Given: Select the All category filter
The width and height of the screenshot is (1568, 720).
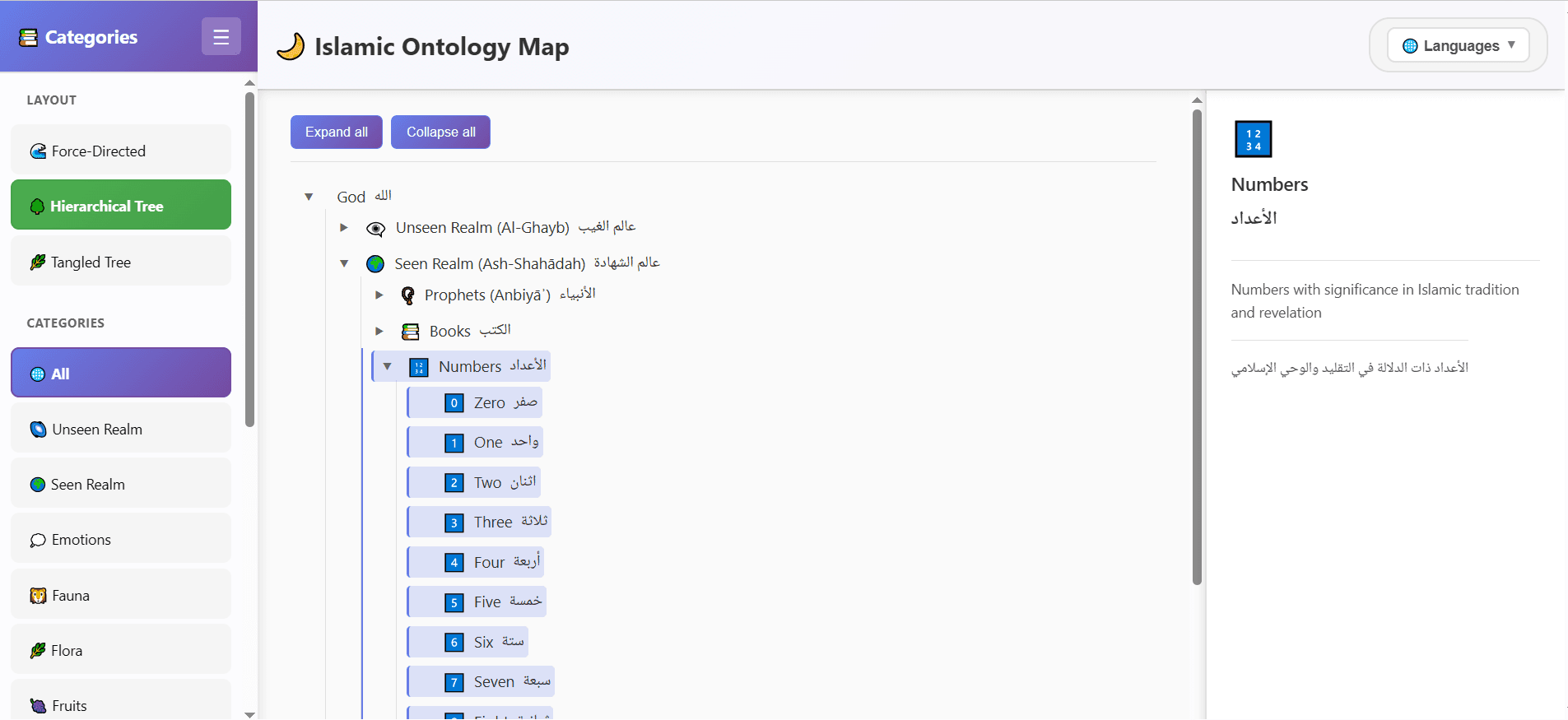Looking at the screenshot, I should click(121, 373).
